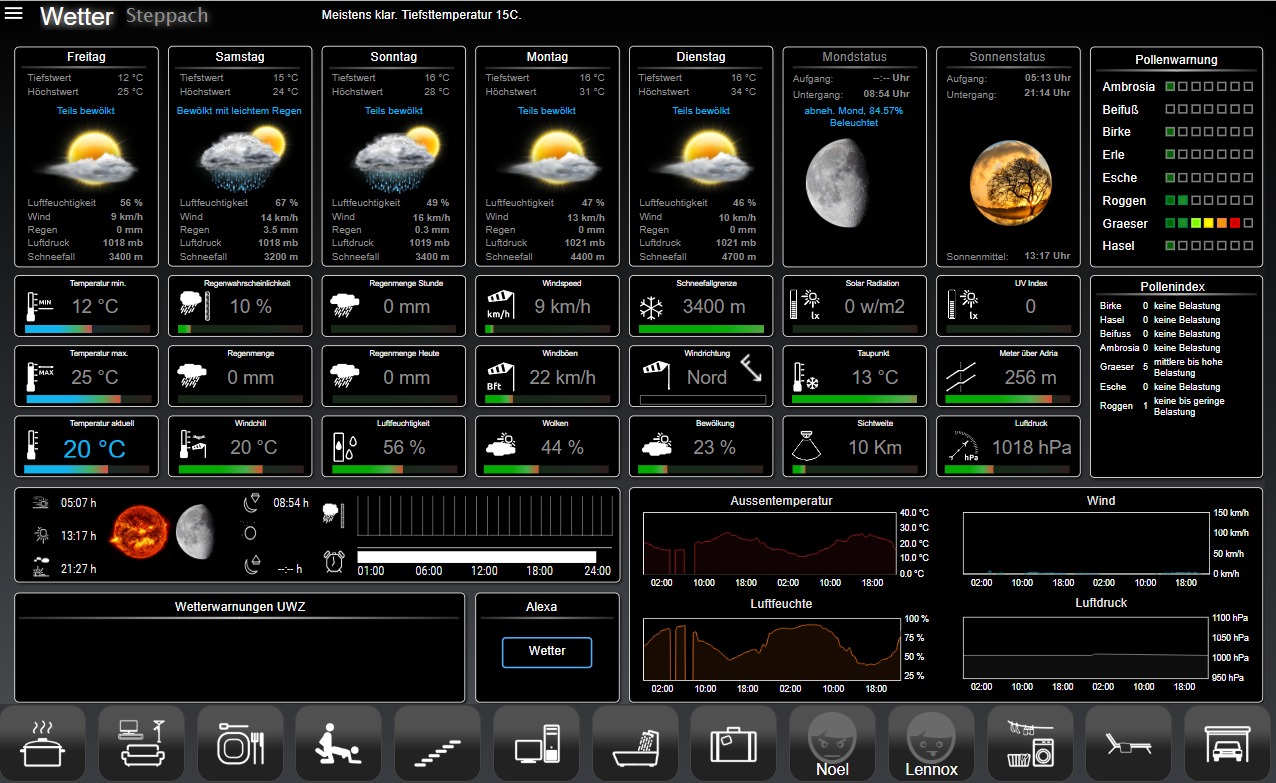This screenshot has width=1276, height=783.
Task: Click the Windrichtung Nord tile
Action: (703, 376)
